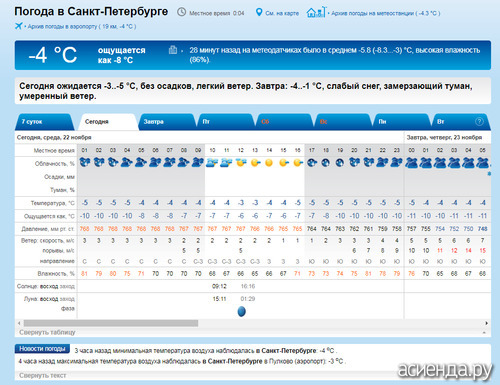Click the map pin icon
Image resolution: width=500 pixels, height=385 pixels.
(259, 12)
